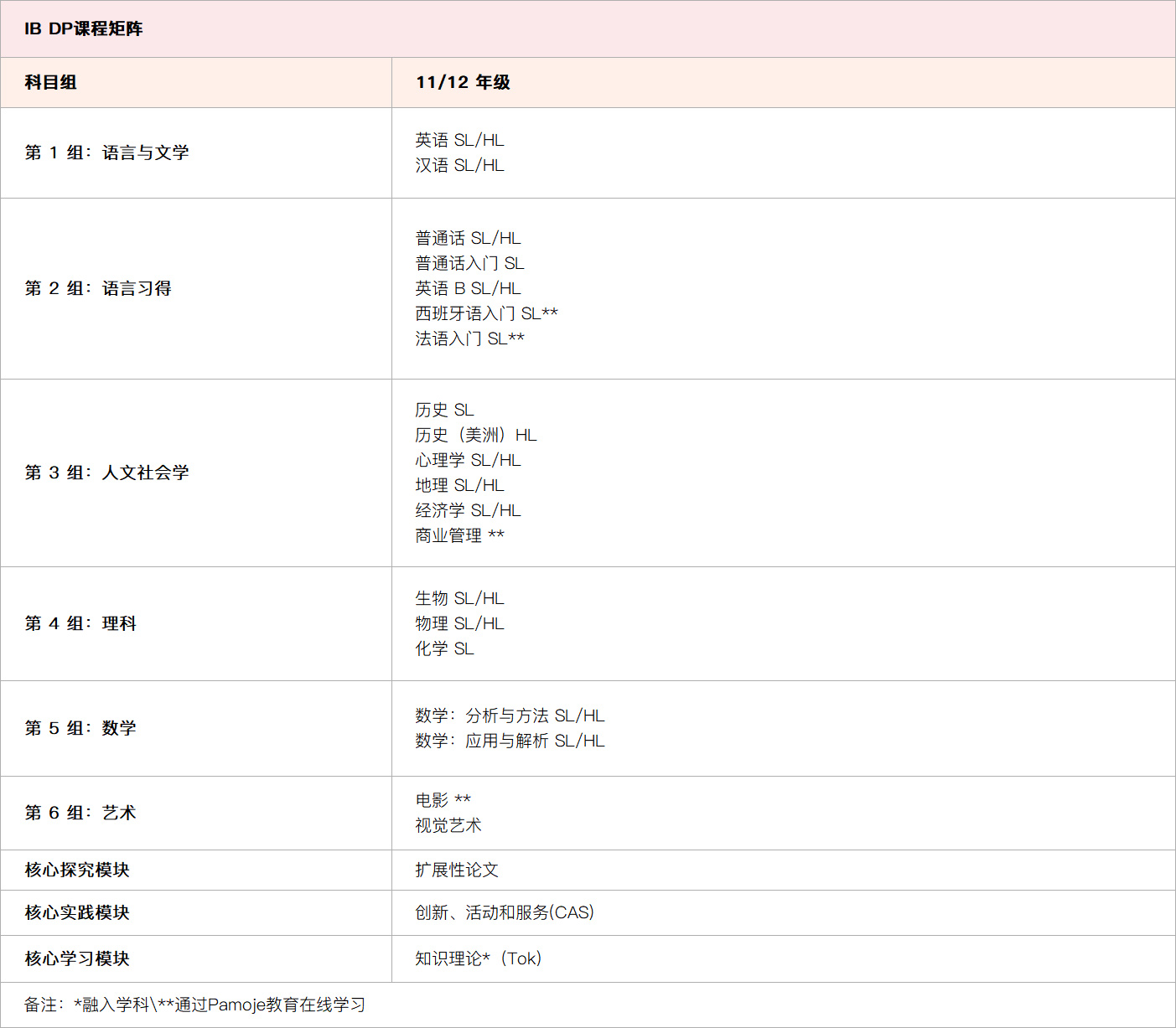The height and width of the screenshot is (1028, 1176).
Task: Select the '普通话入门 SL' course entry
Action: pos(469,263)
